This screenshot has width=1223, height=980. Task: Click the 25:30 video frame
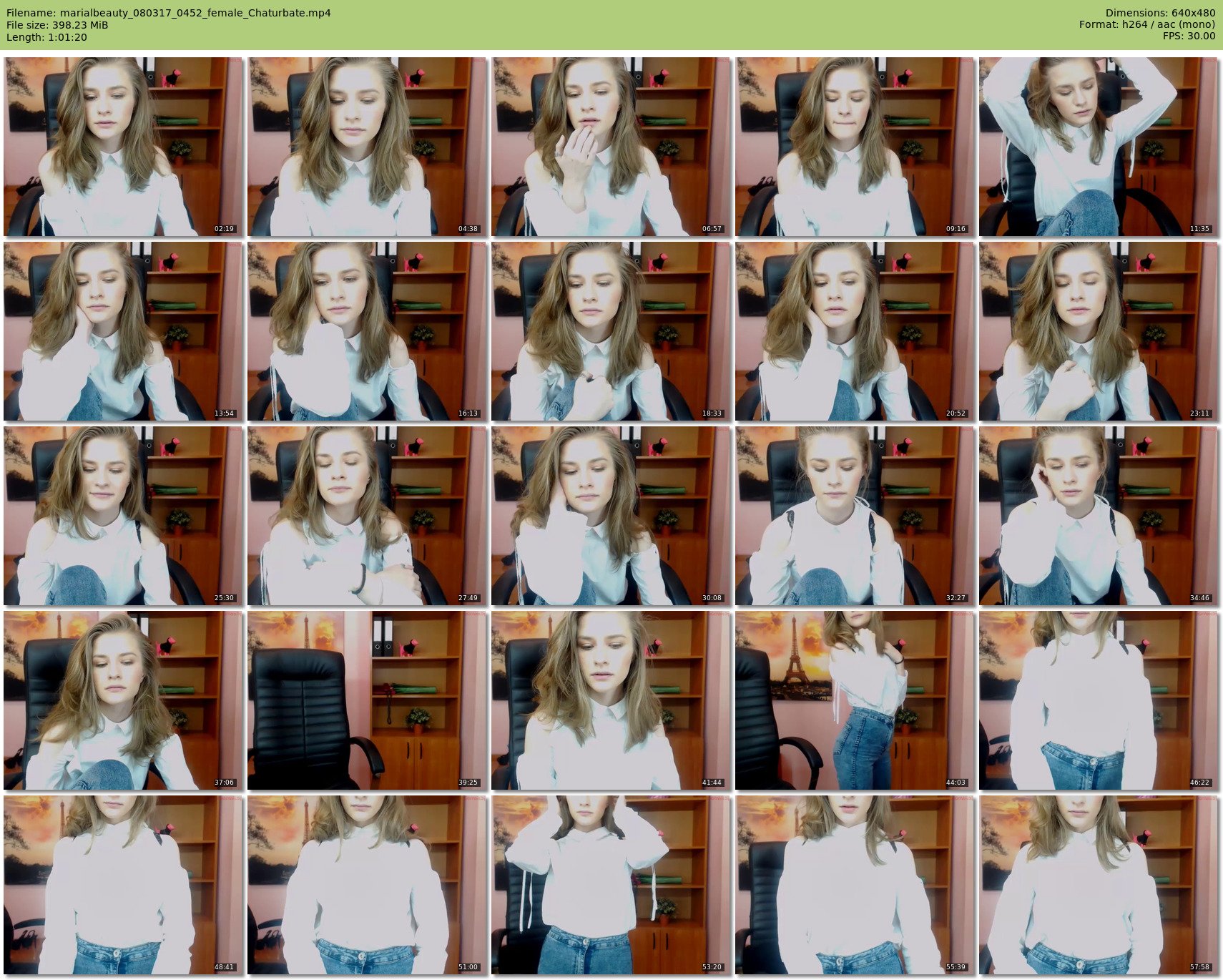coord(123,516)
